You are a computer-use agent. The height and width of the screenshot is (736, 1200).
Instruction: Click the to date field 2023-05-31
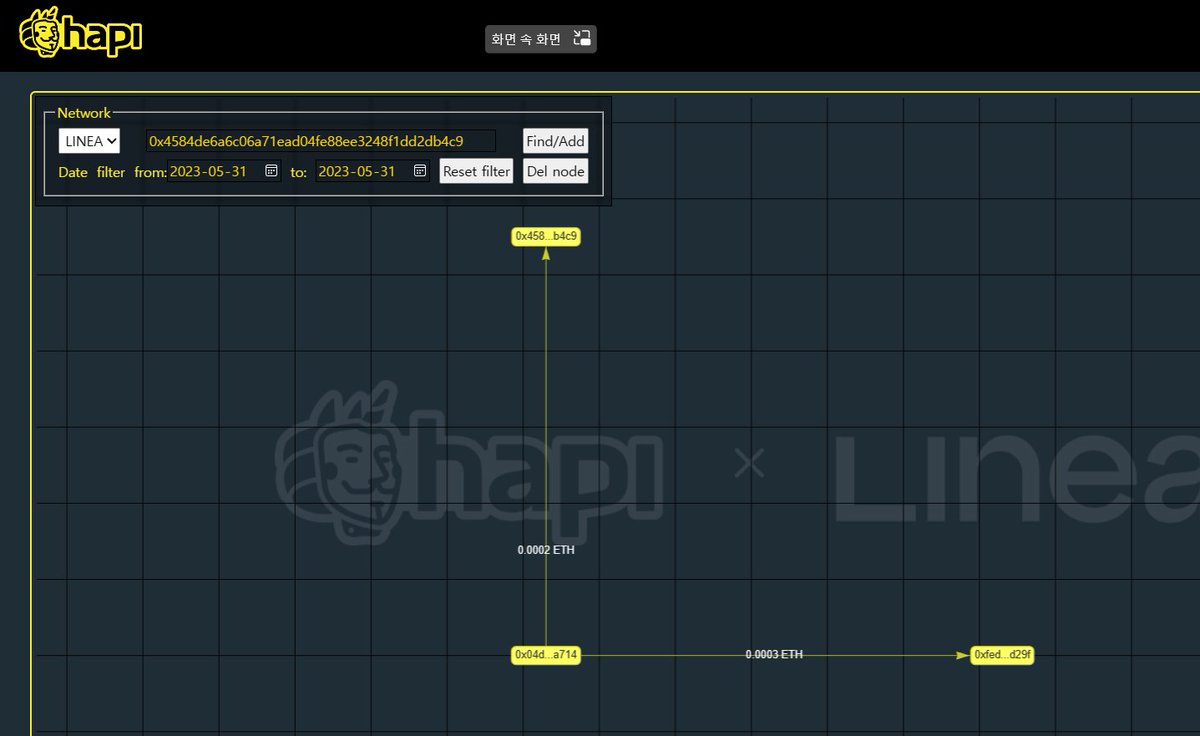pos(373,171)
